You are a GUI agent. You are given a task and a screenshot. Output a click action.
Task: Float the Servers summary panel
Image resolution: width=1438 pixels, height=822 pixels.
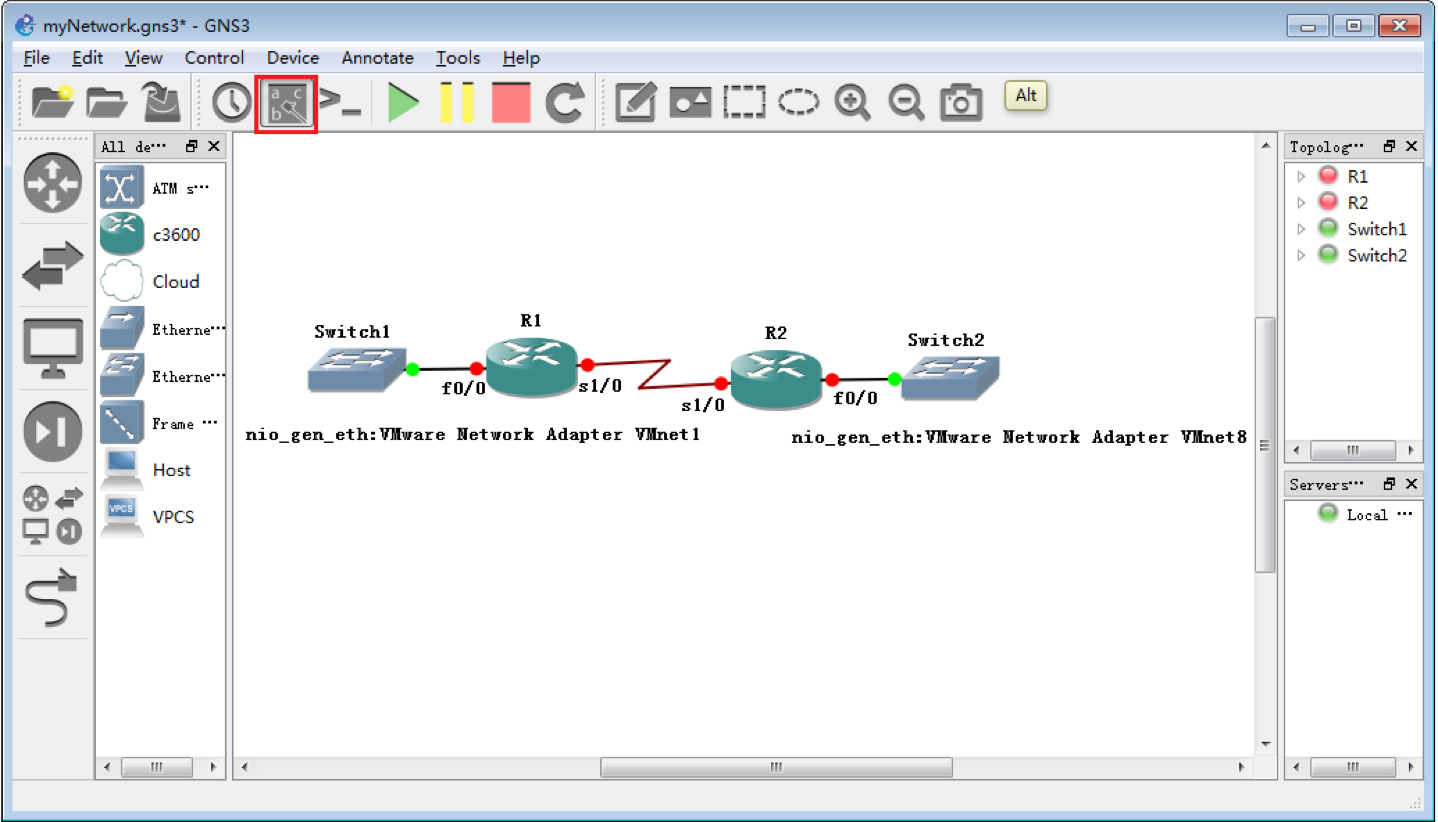coord(1389,484)
